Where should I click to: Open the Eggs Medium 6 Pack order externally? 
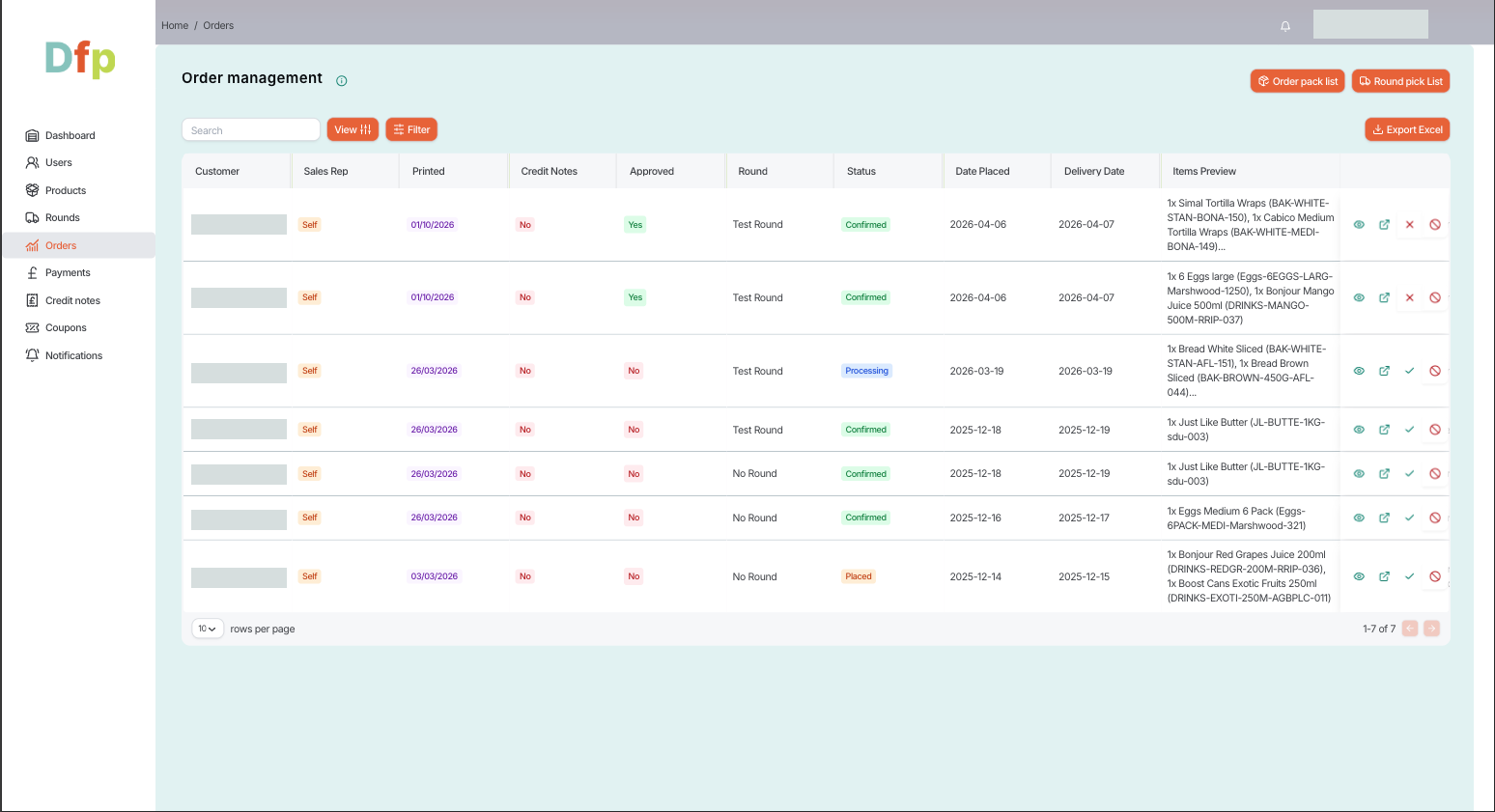[1384, 518]
